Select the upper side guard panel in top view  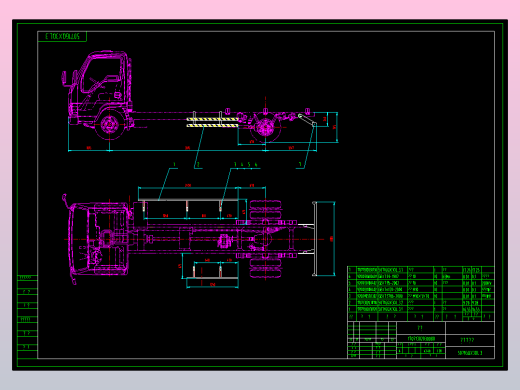click(x=189, y=200)
